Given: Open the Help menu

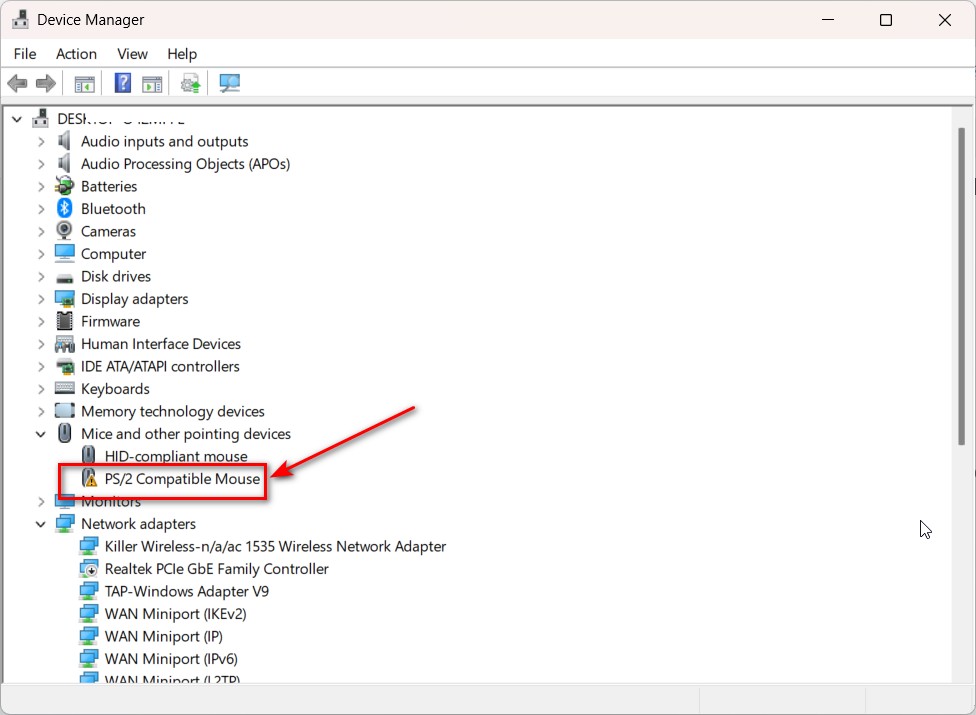Looking at the screenshot, I should tap(182, 54).
